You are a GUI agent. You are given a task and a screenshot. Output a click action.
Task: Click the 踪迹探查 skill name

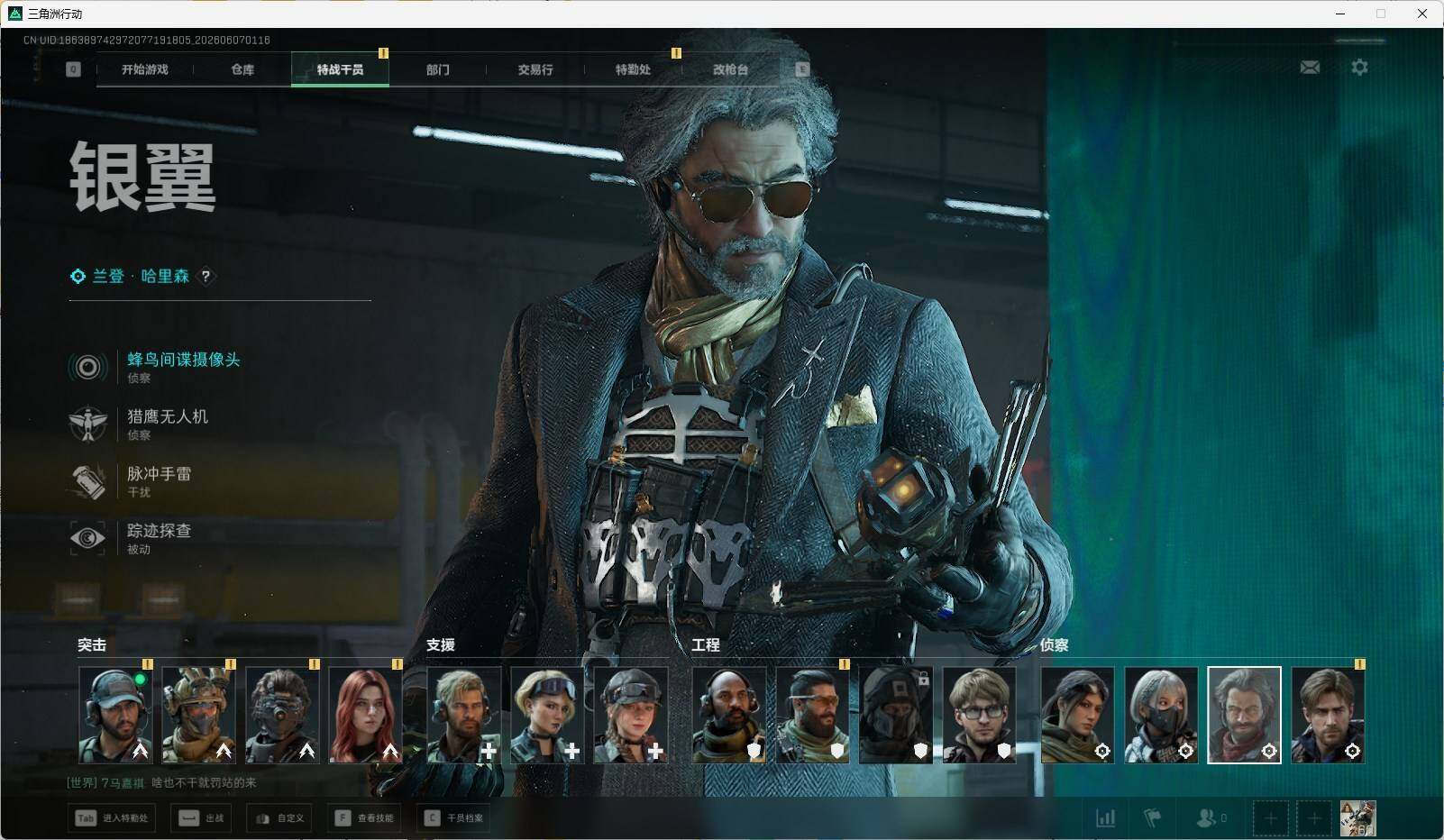point(160,531)
